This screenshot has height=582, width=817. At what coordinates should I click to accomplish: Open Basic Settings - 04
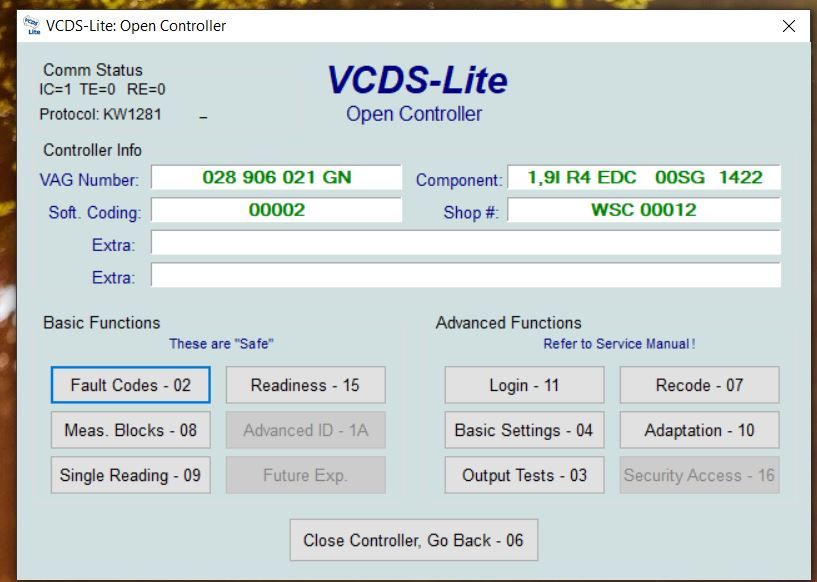coord(524,430)
